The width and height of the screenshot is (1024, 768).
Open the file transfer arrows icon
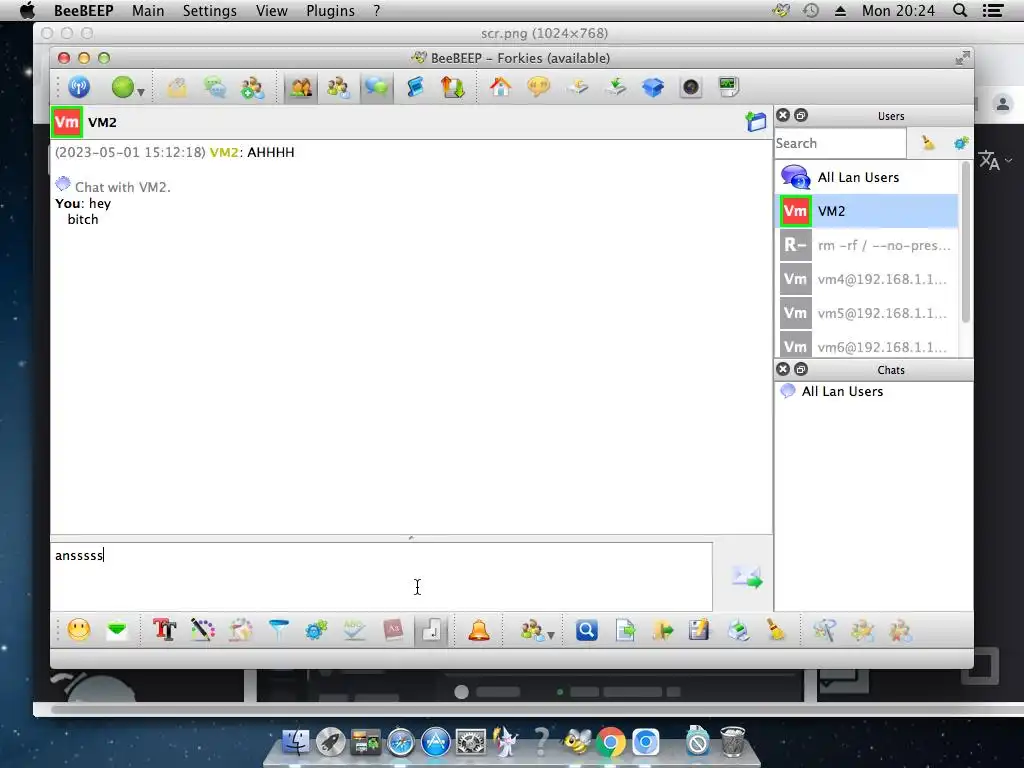(x=452, y=88)
